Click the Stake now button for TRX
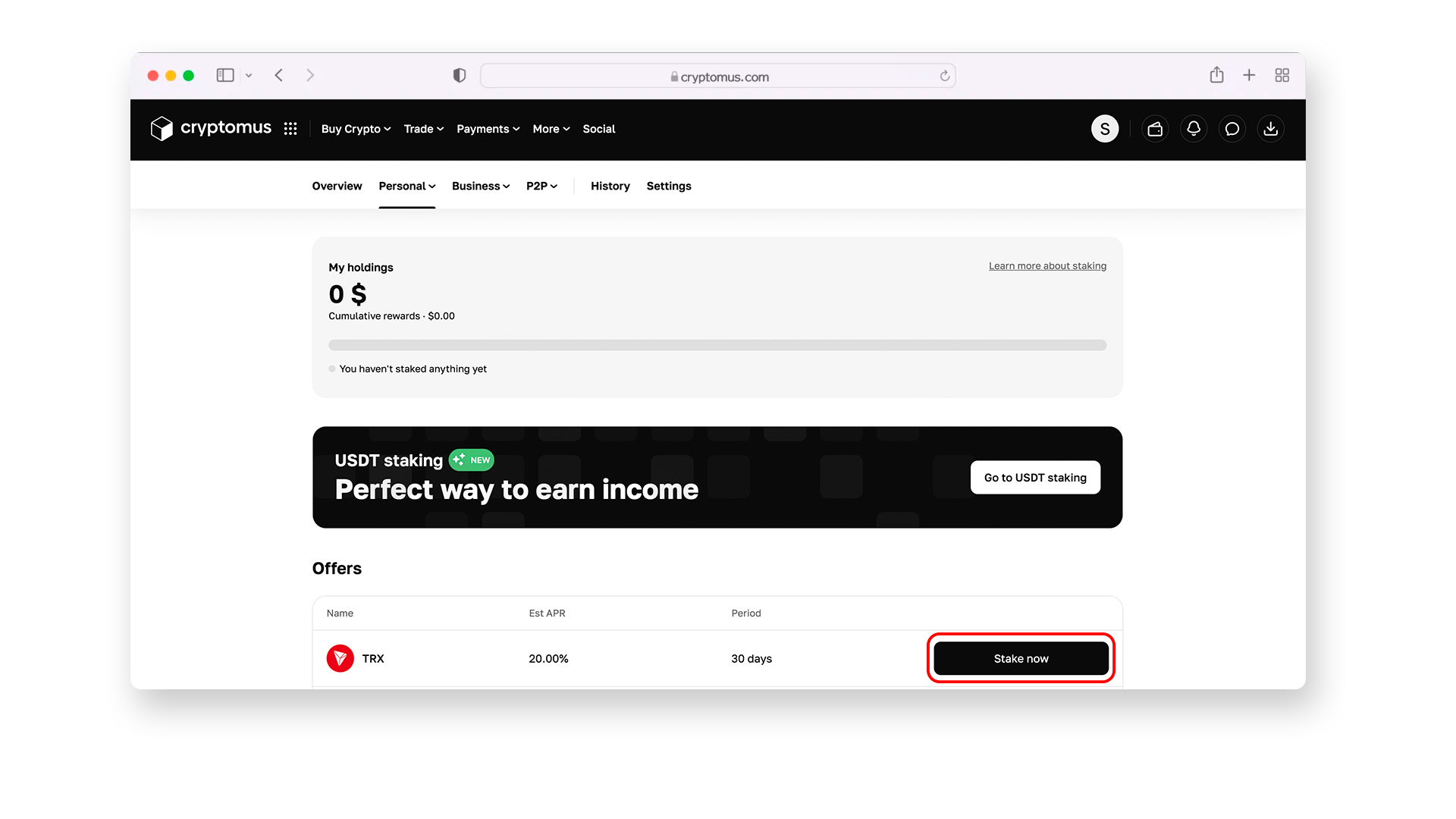 click(1021, 658)
